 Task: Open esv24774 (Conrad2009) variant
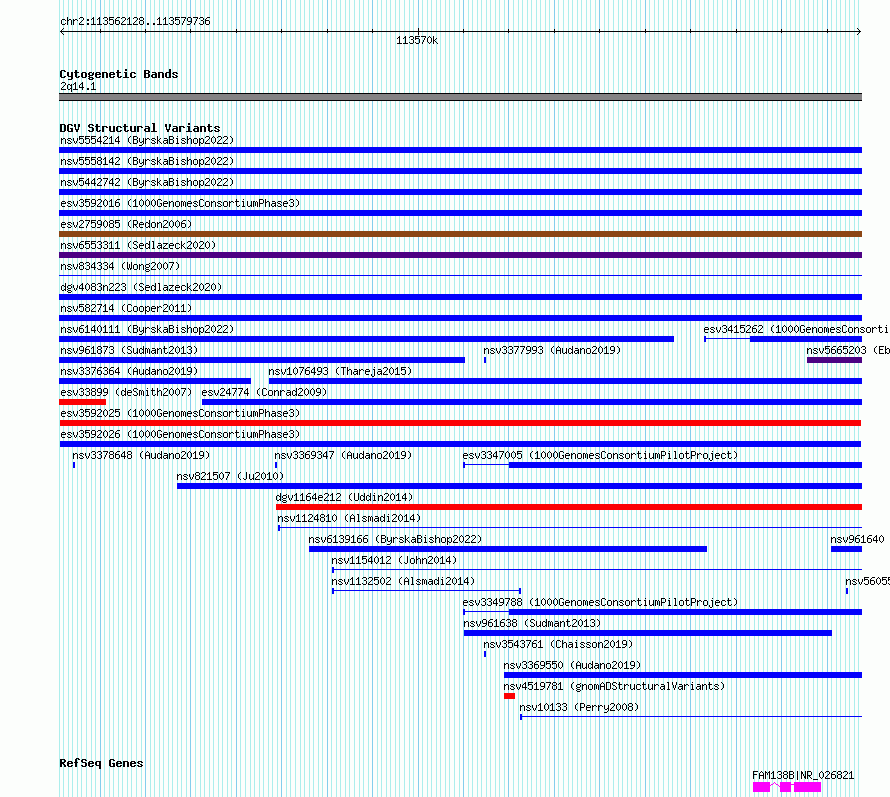[264, 392]
